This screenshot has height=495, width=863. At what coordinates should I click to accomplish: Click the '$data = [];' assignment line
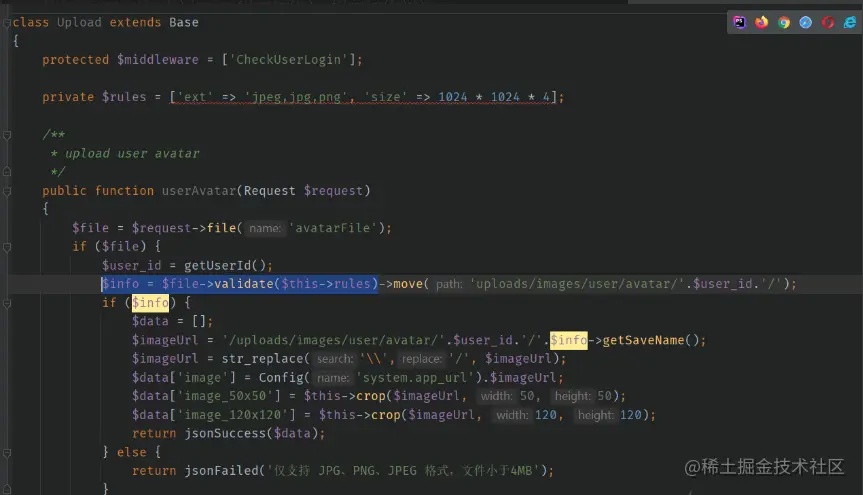tap(172, 321)
